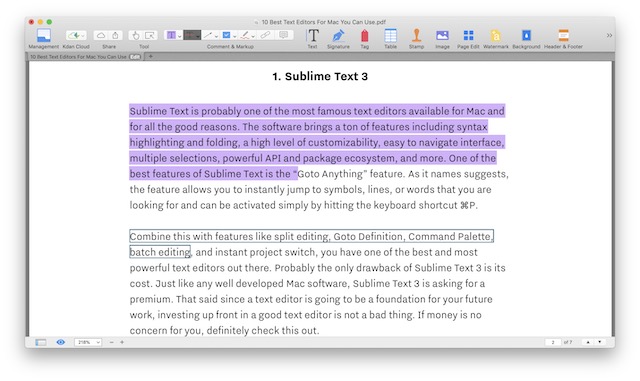The image size is (640, 381).
Task: Expand the Kdan Cloud dropdown arrow
Action: [83, 36]
